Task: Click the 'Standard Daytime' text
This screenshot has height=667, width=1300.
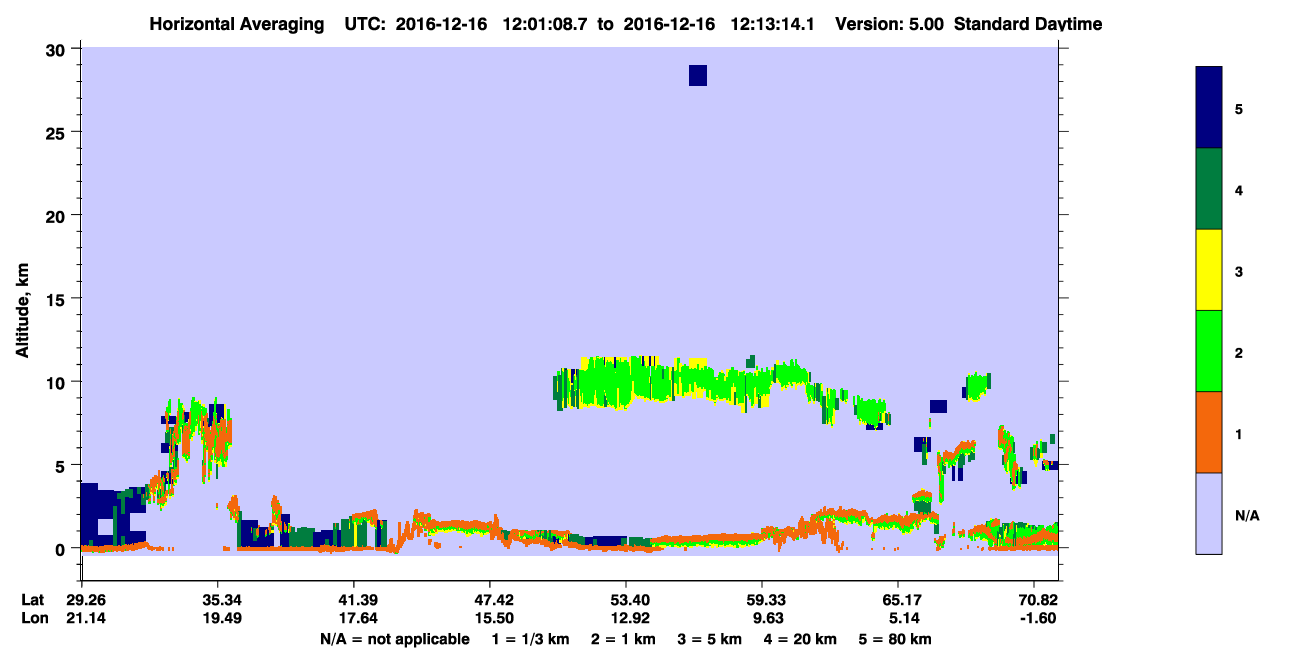Action: tap(1028, 24)
